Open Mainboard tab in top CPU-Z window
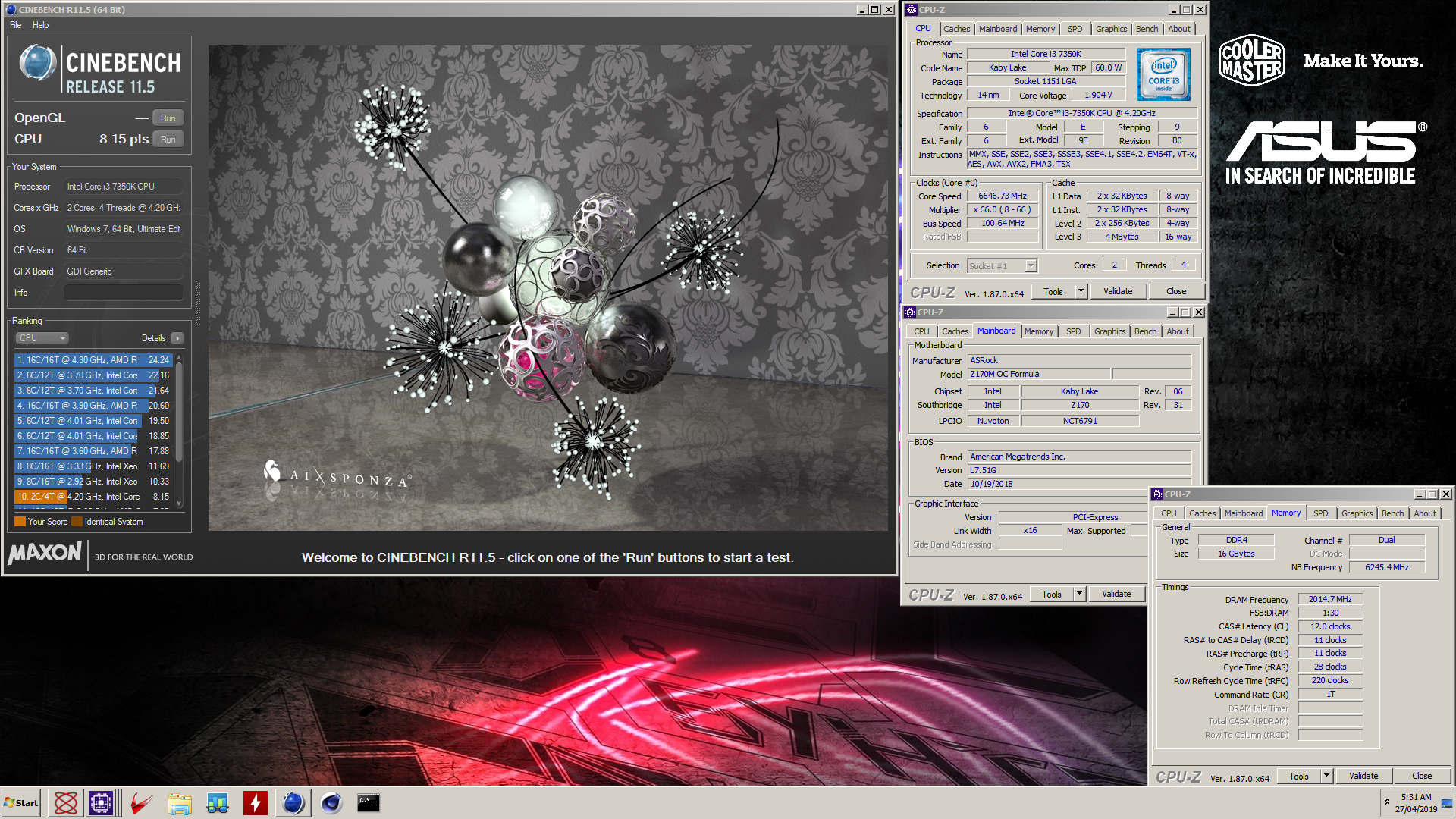 997,29
